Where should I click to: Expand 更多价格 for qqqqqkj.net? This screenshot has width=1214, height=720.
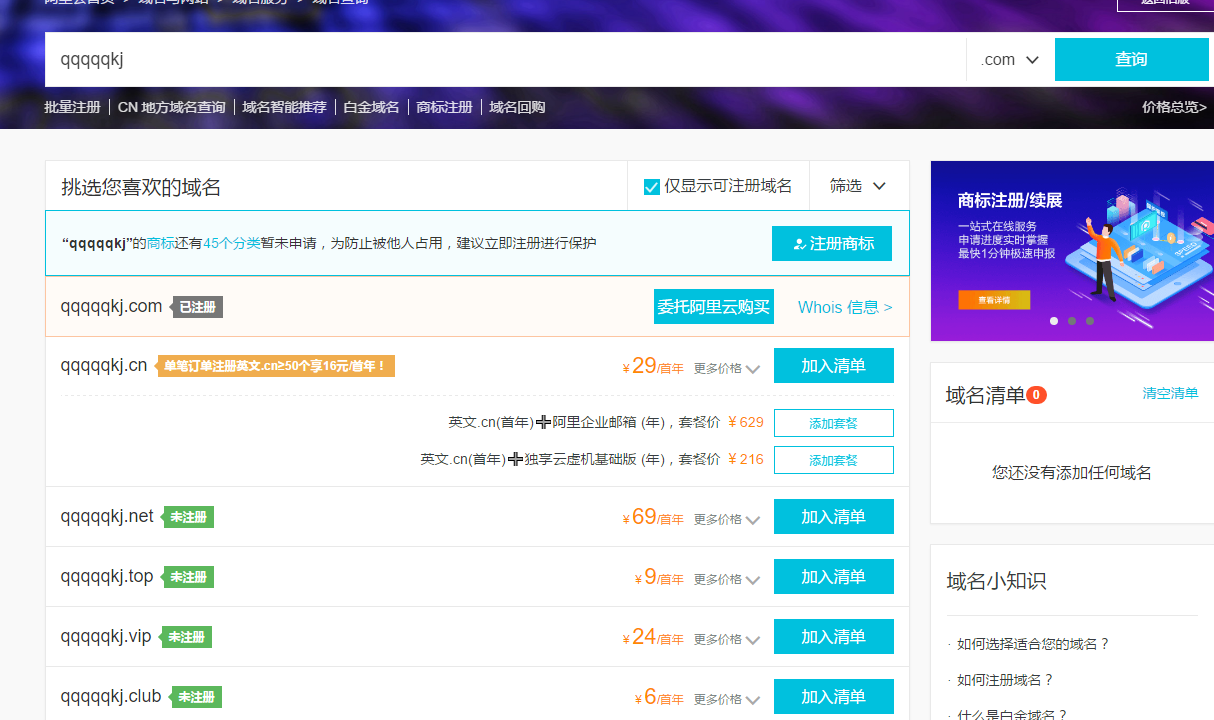727,520
